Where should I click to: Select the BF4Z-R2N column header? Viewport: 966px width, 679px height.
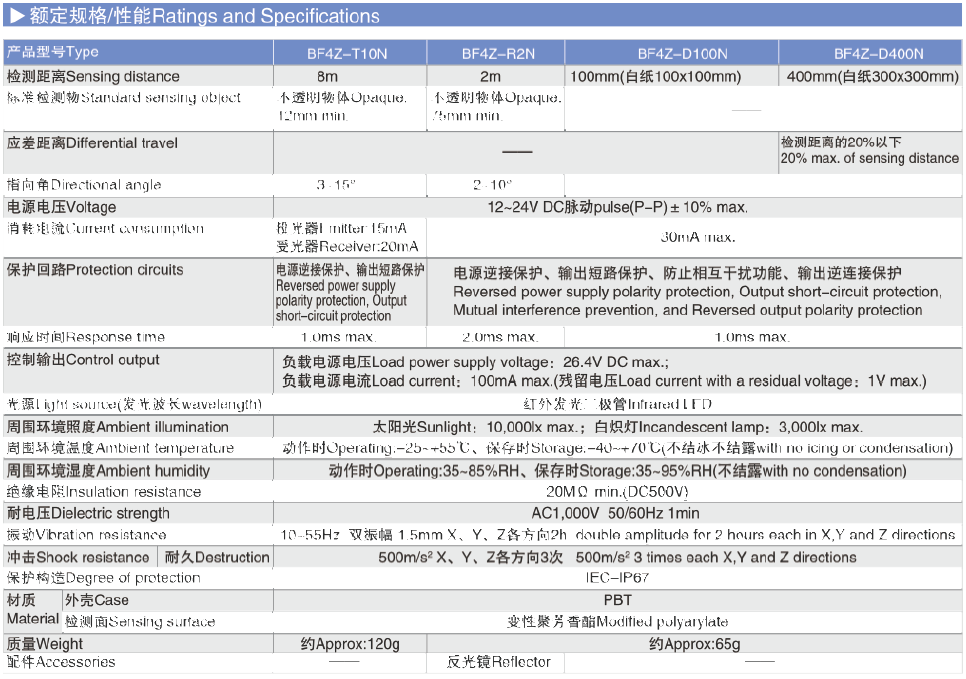click(x=498, y=54)
